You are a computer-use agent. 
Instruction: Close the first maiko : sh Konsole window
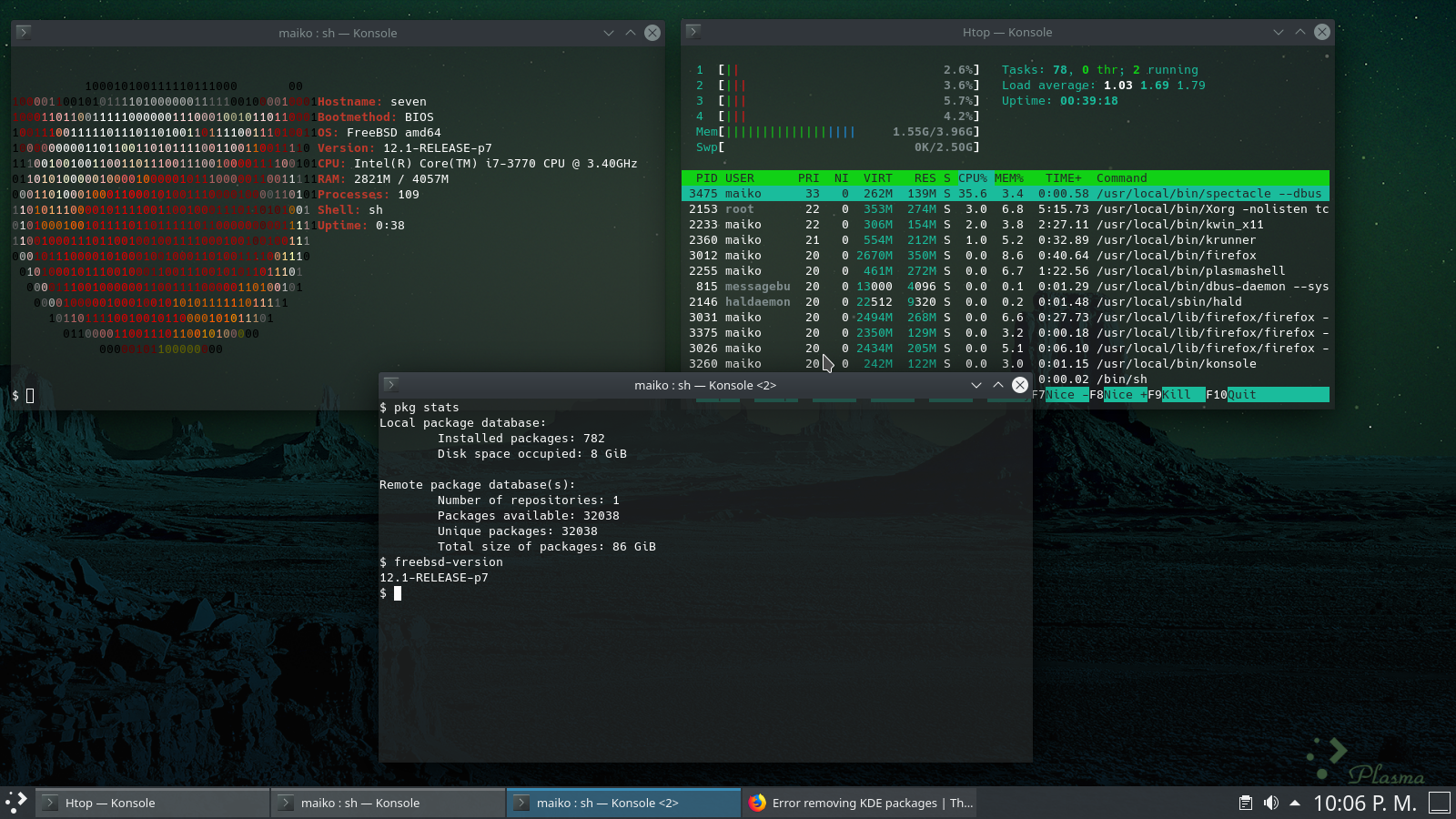(652, 33)
